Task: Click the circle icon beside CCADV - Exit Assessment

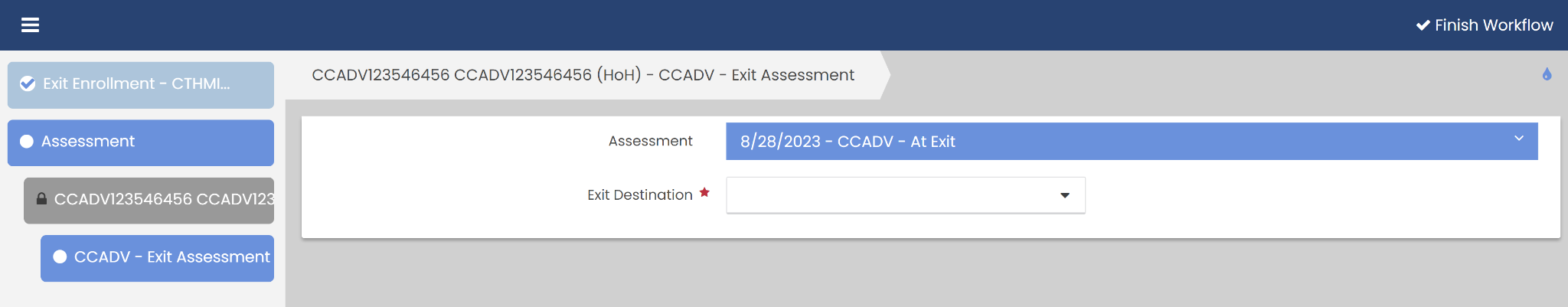Action: (x=60, y=257)
